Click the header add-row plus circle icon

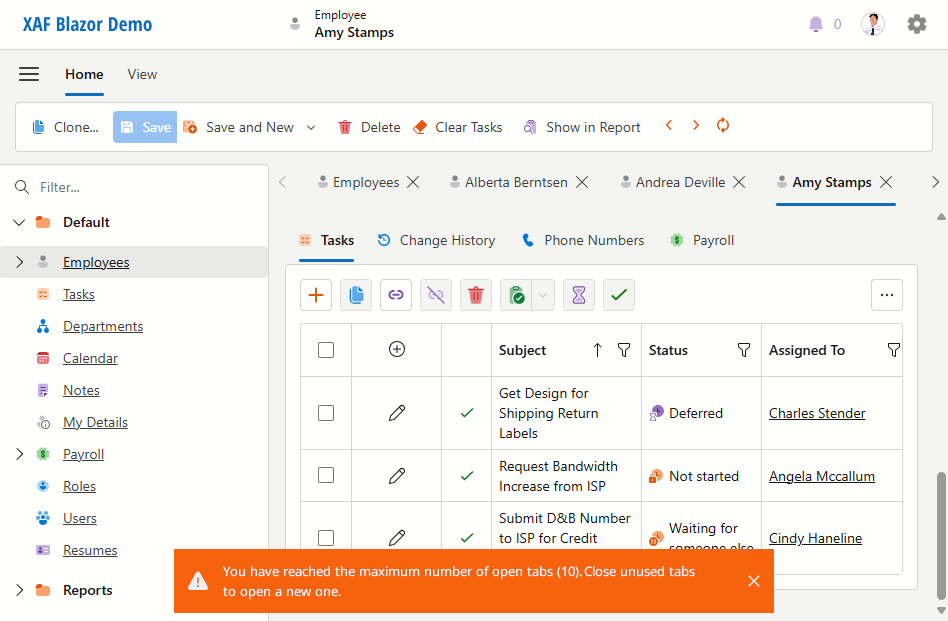pyautogui.click(x=397, y=349)
